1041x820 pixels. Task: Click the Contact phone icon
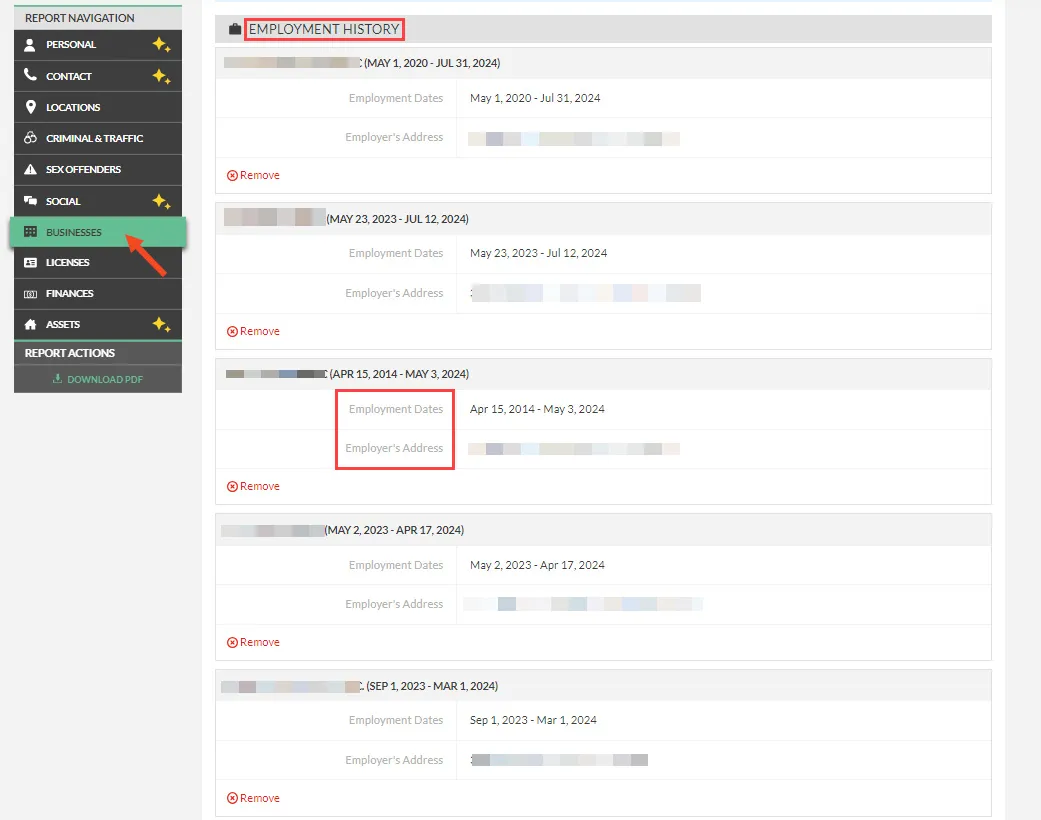[30, 76]
